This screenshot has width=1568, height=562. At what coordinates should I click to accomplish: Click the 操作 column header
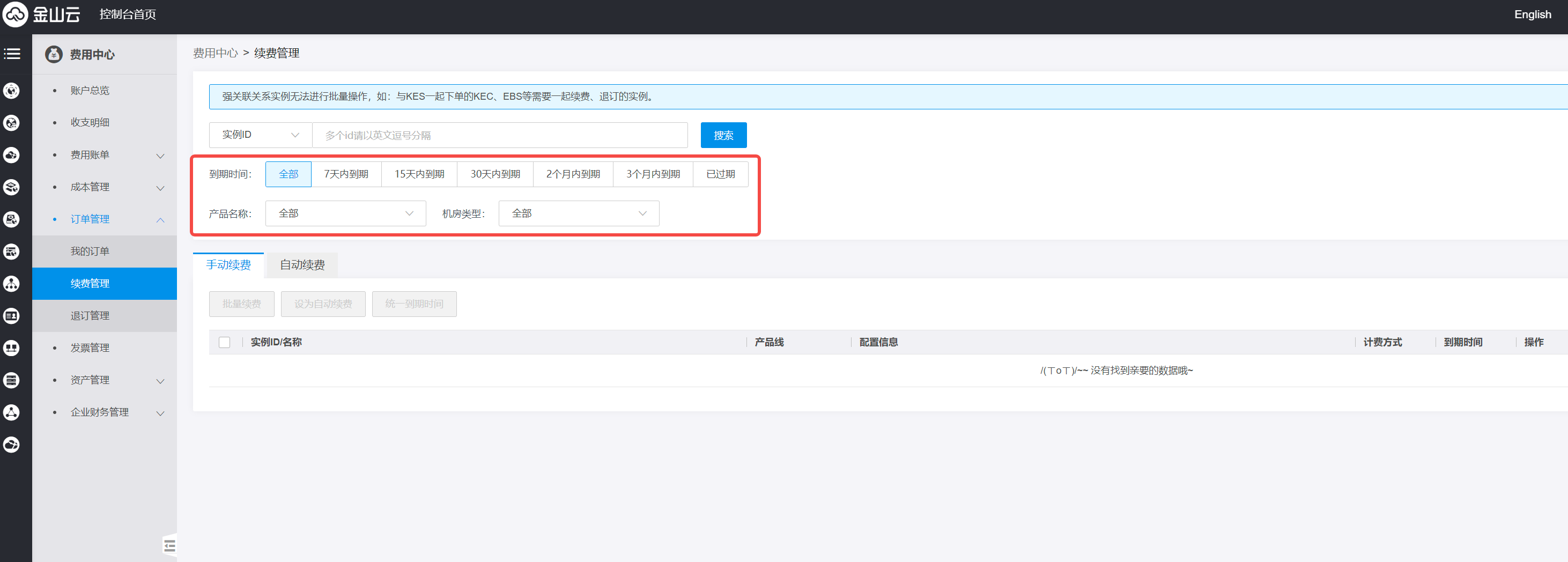tap(1533, 343)
